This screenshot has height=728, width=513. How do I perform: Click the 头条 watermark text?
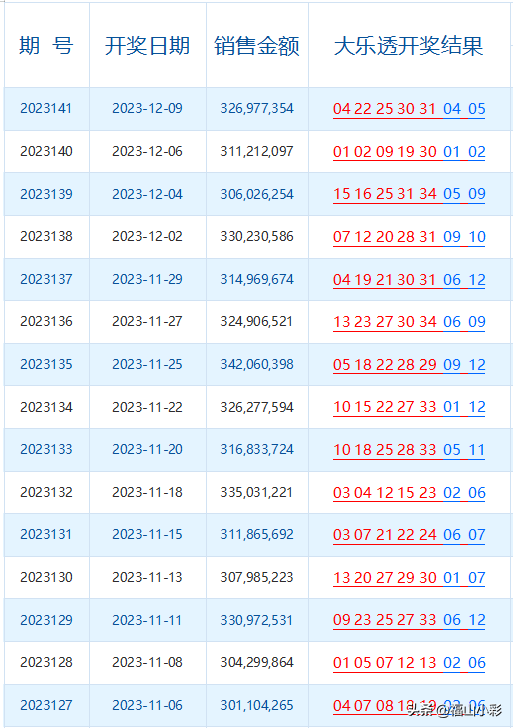[x=421, y=710]
